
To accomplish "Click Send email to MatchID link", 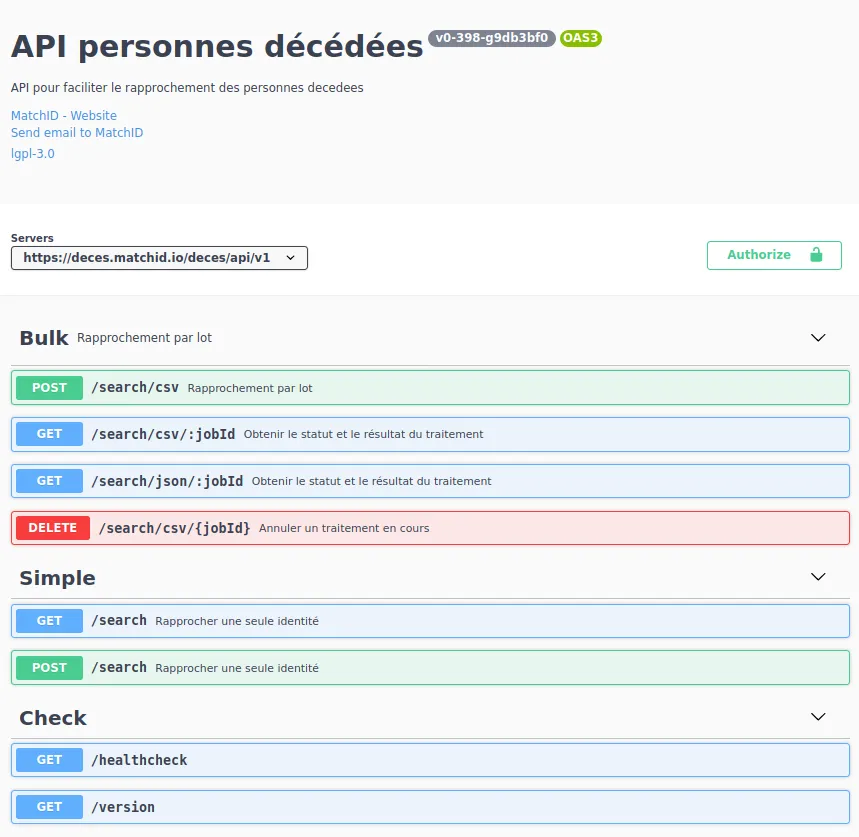I will point(77,133).
